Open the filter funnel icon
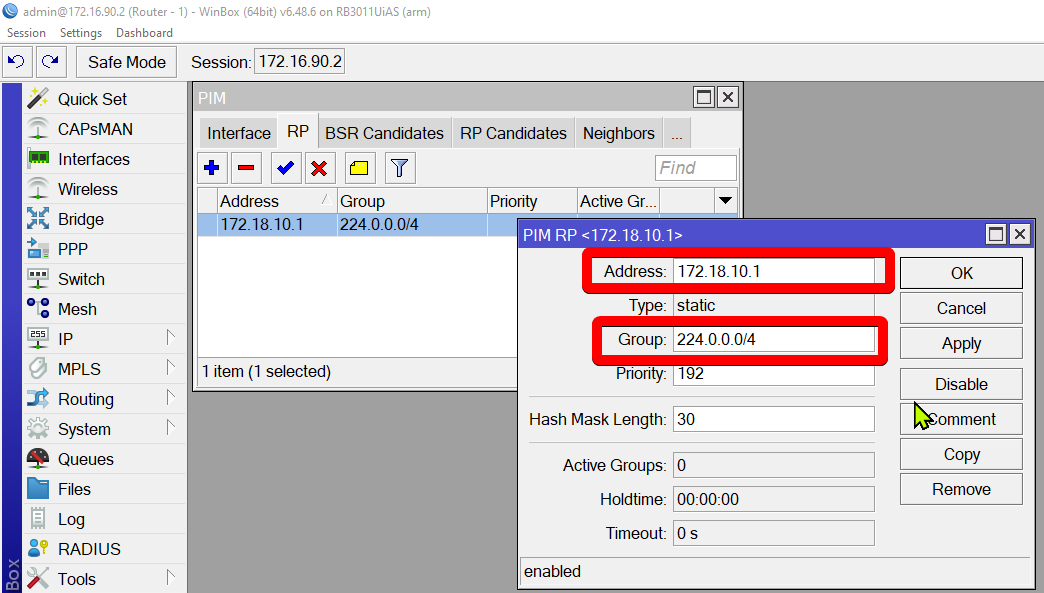Screen dimensions: 1044x593 [x=400, y=168]
